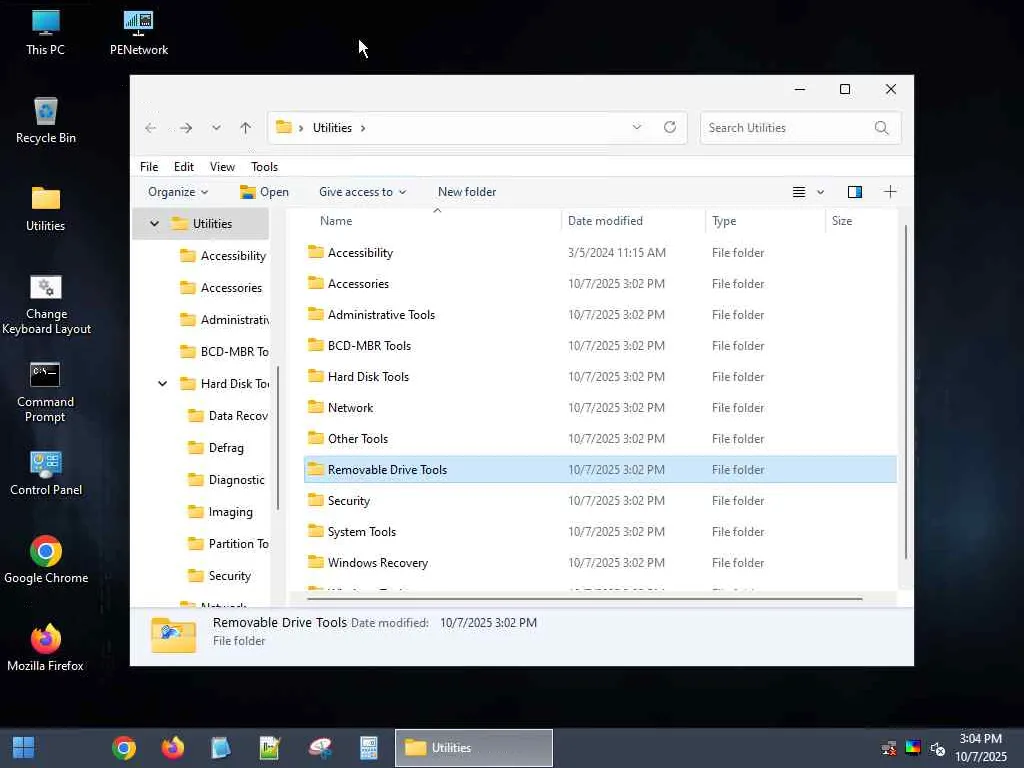Open the Edit menu

pos(184,167)
